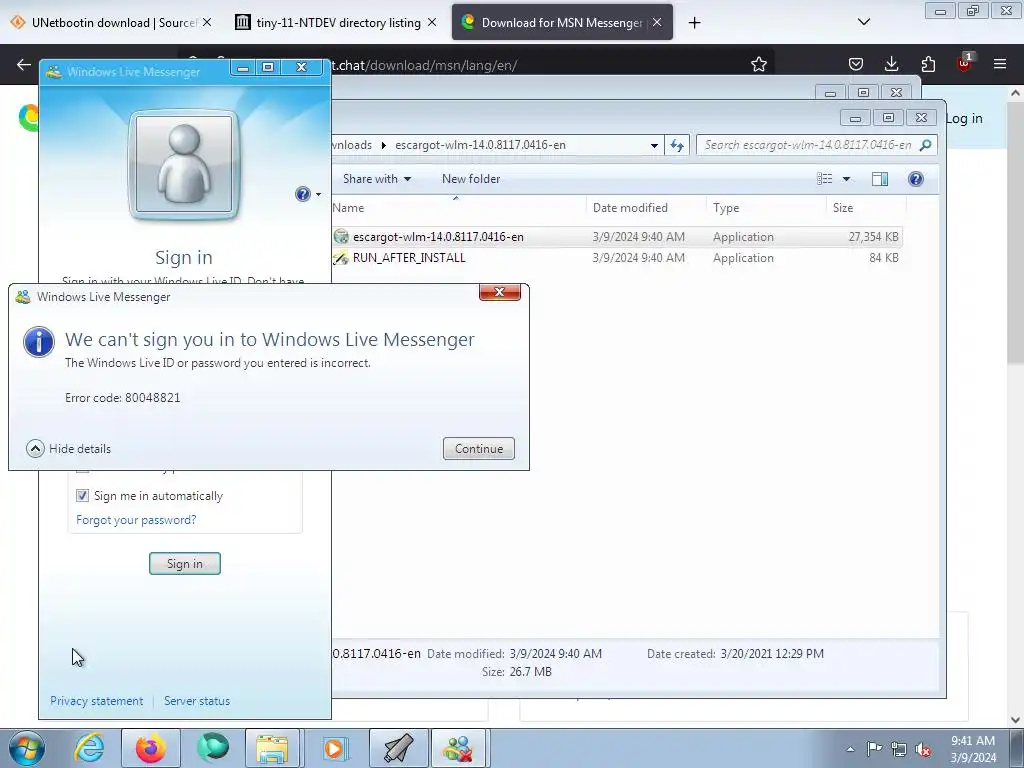Open Windows Explorer from taskbar

point(272,748)
